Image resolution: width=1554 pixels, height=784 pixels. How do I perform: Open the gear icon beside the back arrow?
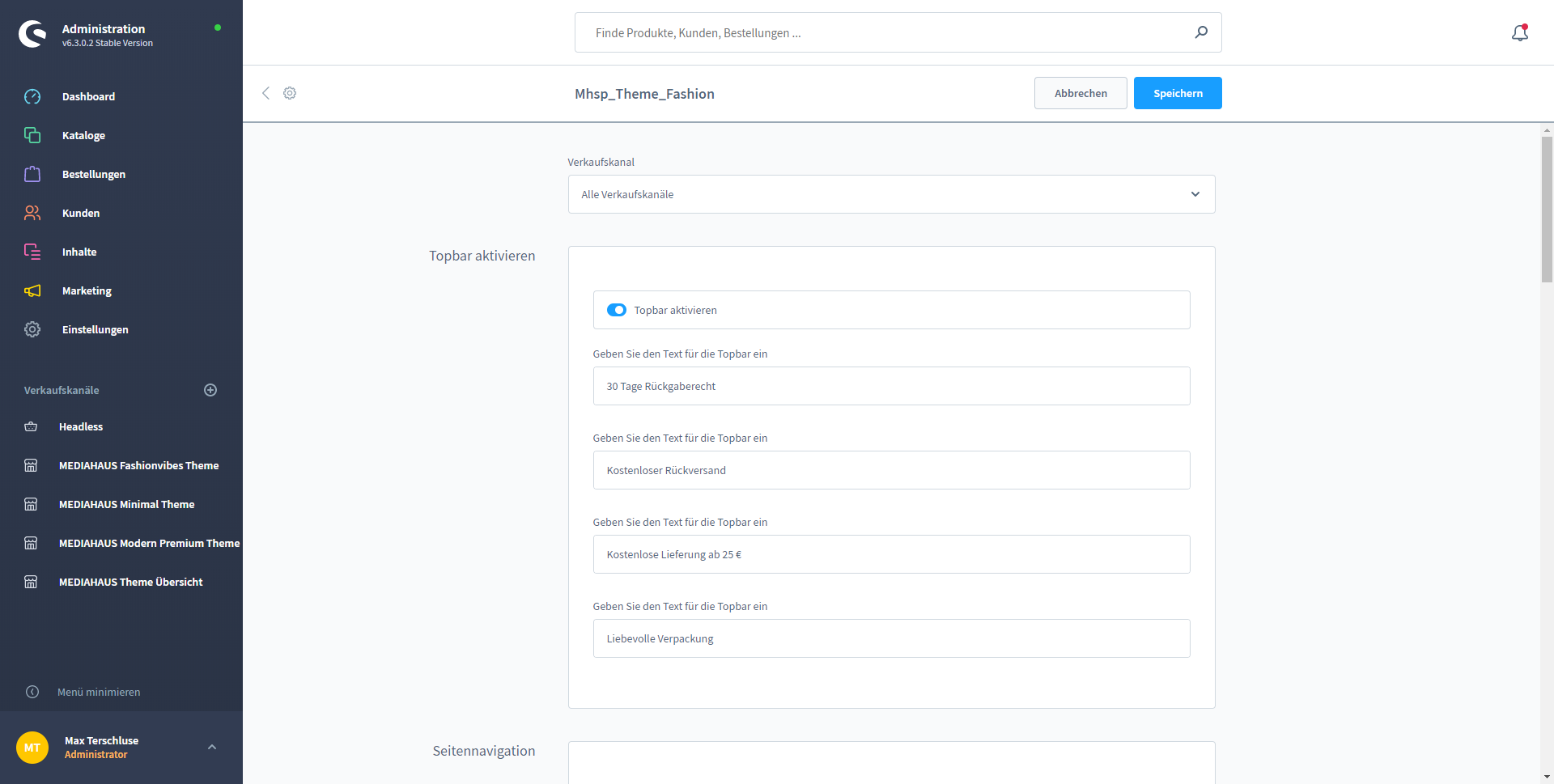(290, 93)
